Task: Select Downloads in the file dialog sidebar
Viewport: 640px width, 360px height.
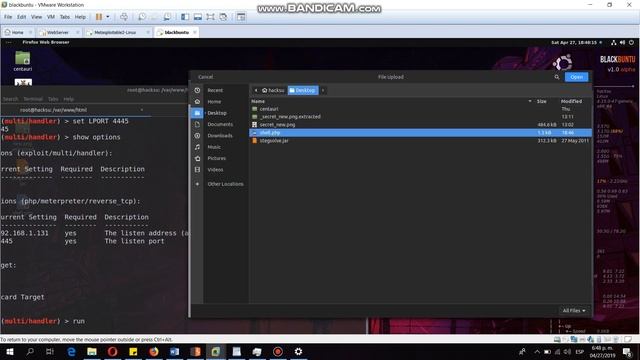Action: point(220,136)
